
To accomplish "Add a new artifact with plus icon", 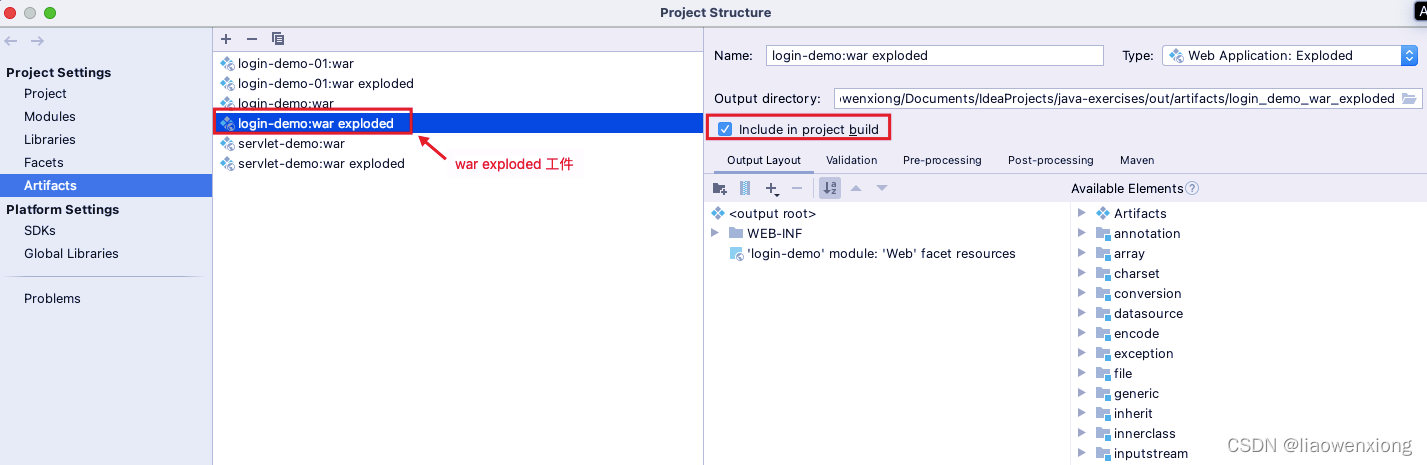I will point(226,39).
